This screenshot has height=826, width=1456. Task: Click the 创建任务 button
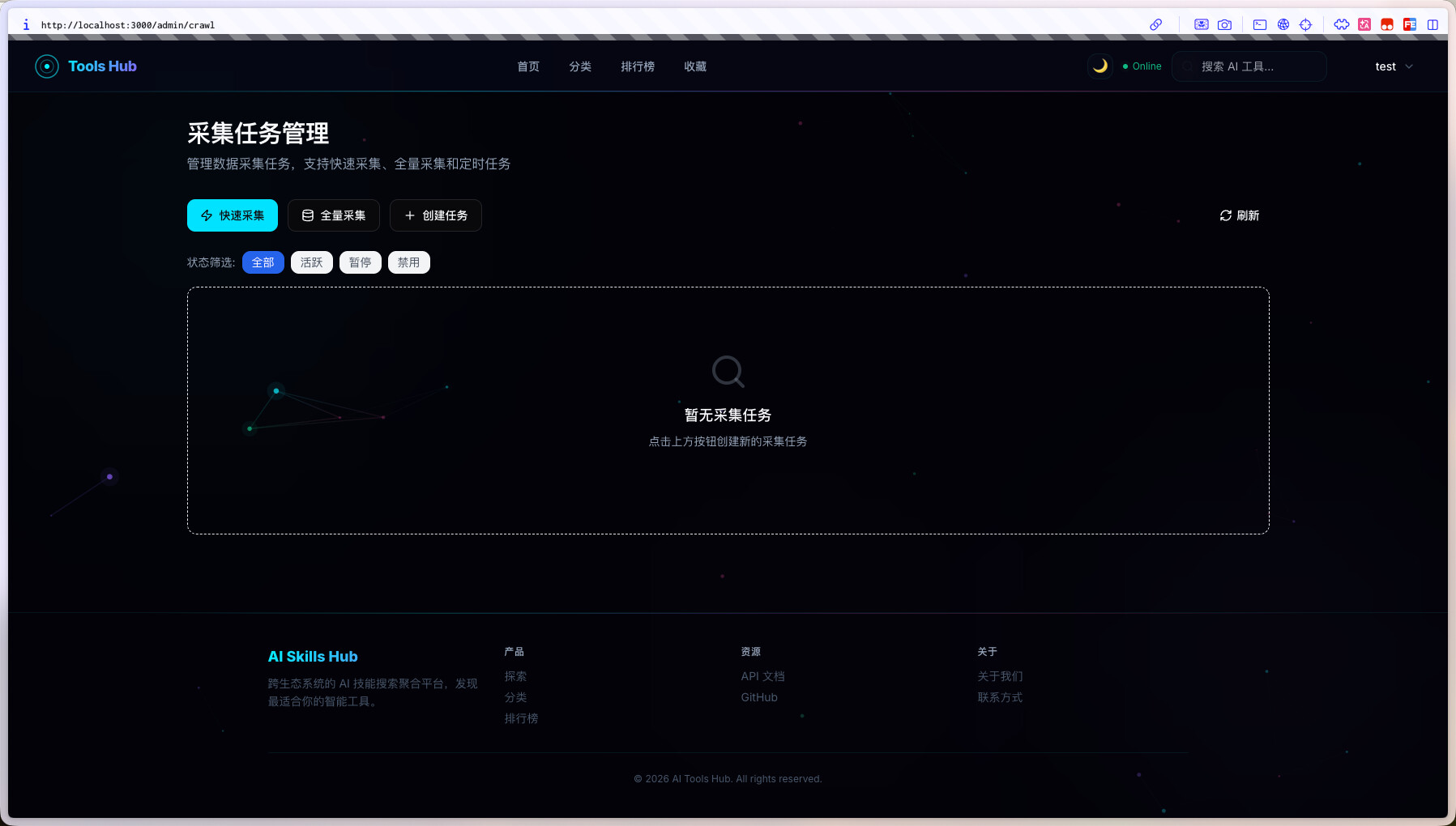(x=436, y=215)
